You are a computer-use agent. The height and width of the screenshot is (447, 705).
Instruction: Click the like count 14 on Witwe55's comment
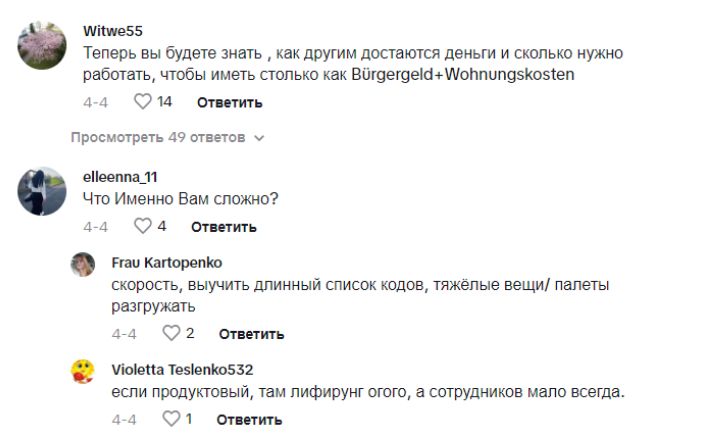coord(165,101)
